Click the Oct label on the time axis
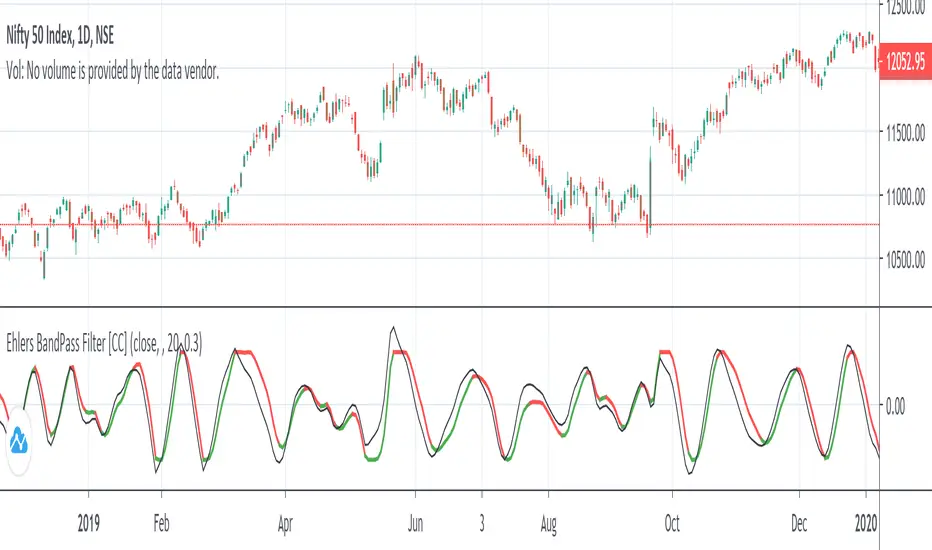Image resolution: width=932 pixels, height=550 pixels. pos(672,523)
